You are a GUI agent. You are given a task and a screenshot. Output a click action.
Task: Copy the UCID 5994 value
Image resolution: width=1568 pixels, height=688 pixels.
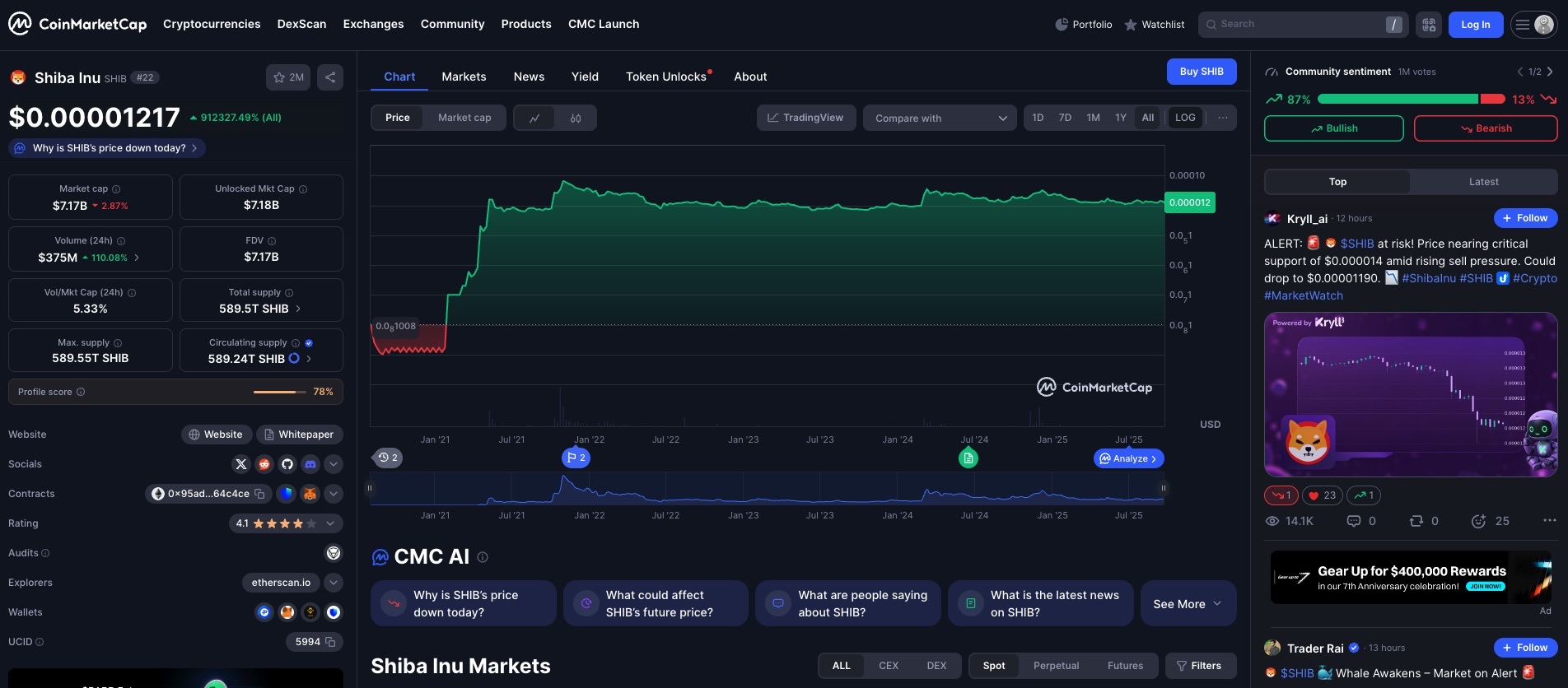click(330, 642)
